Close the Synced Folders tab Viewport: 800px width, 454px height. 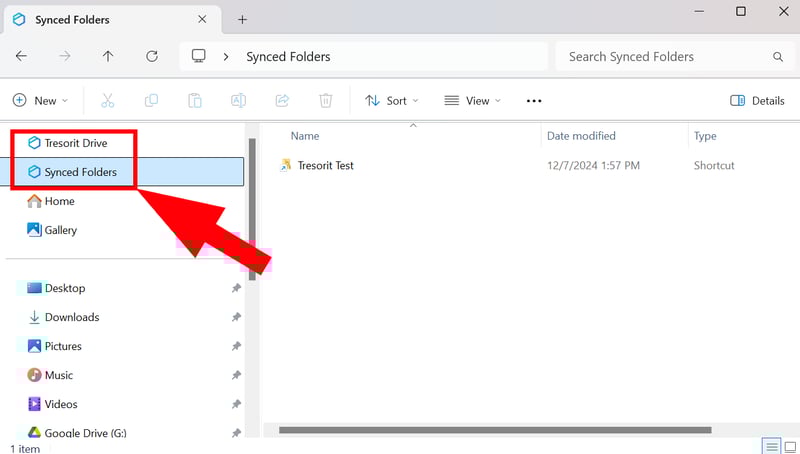pos(202,19)
